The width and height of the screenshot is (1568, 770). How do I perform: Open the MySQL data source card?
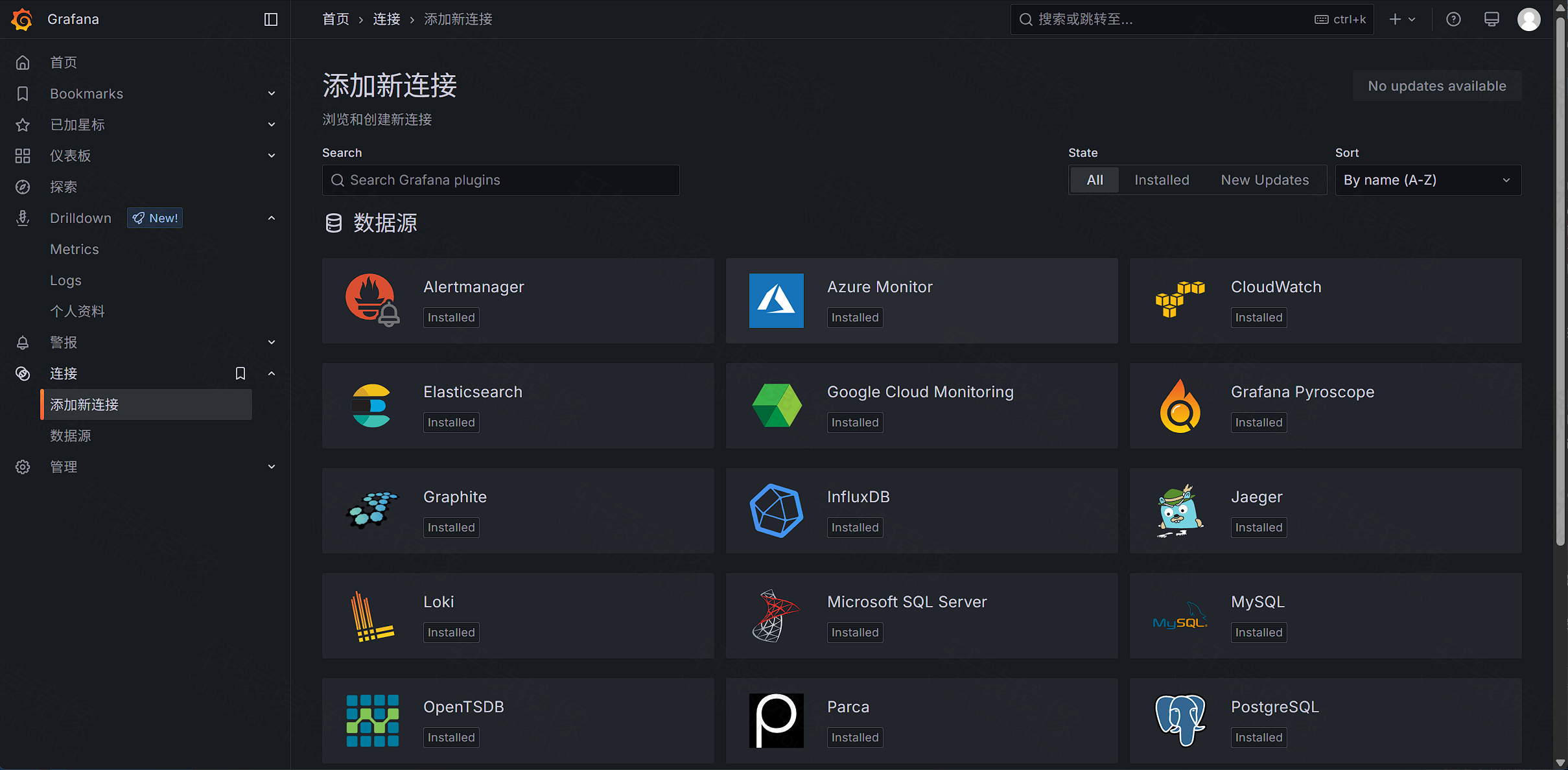tap(1326, 616)
